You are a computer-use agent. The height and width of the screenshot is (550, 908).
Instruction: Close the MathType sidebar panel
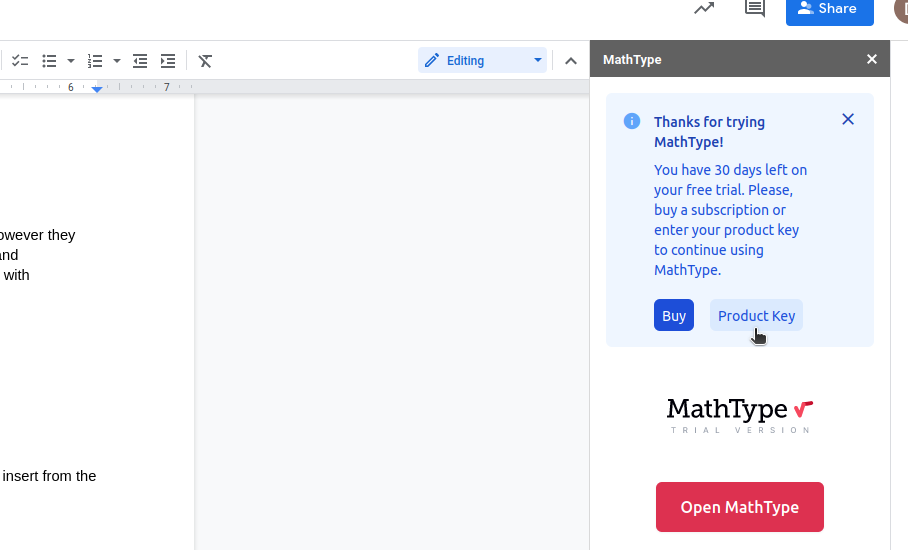tap(872, 60)
